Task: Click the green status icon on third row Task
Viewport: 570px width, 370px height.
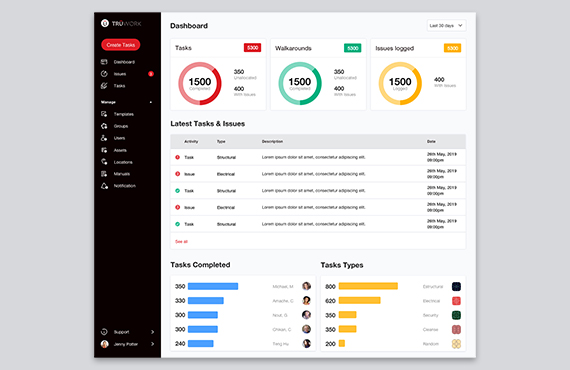Action: click(x=177, y=191)
